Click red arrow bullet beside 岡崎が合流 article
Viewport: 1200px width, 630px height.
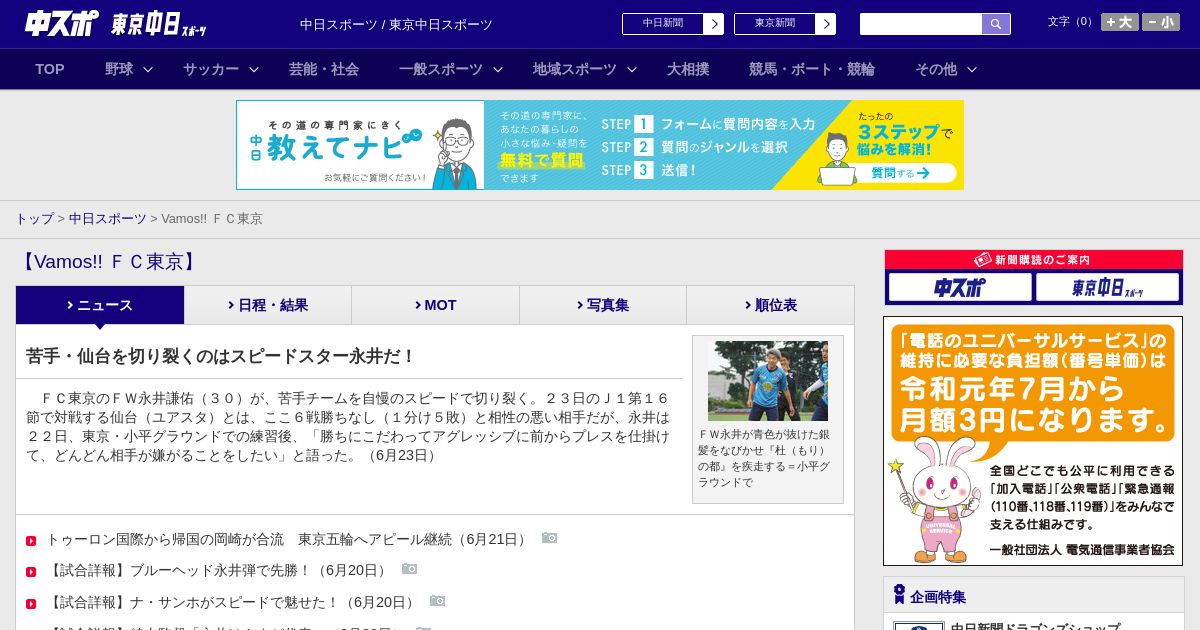click(31, 541)
